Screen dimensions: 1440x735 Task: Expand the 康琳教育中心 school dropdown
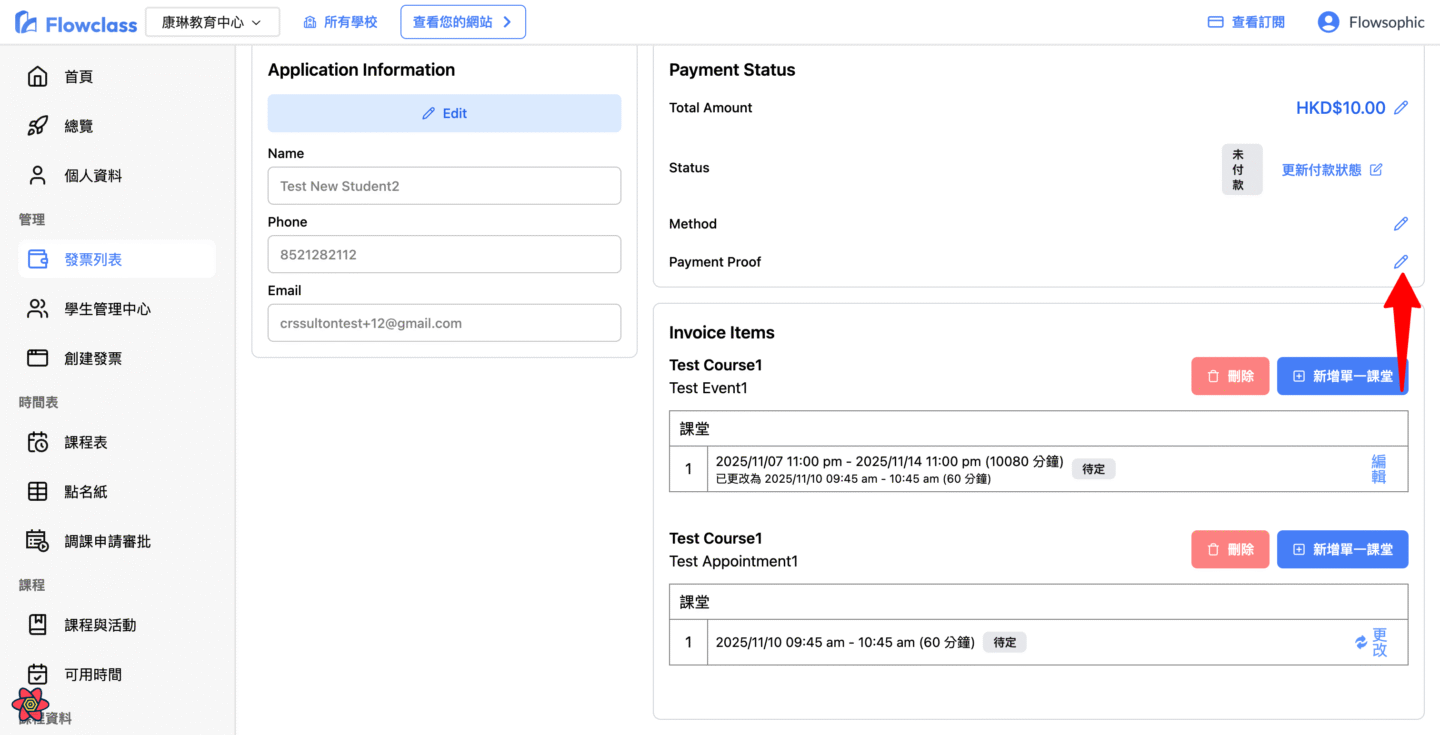(x=212, y=22)
